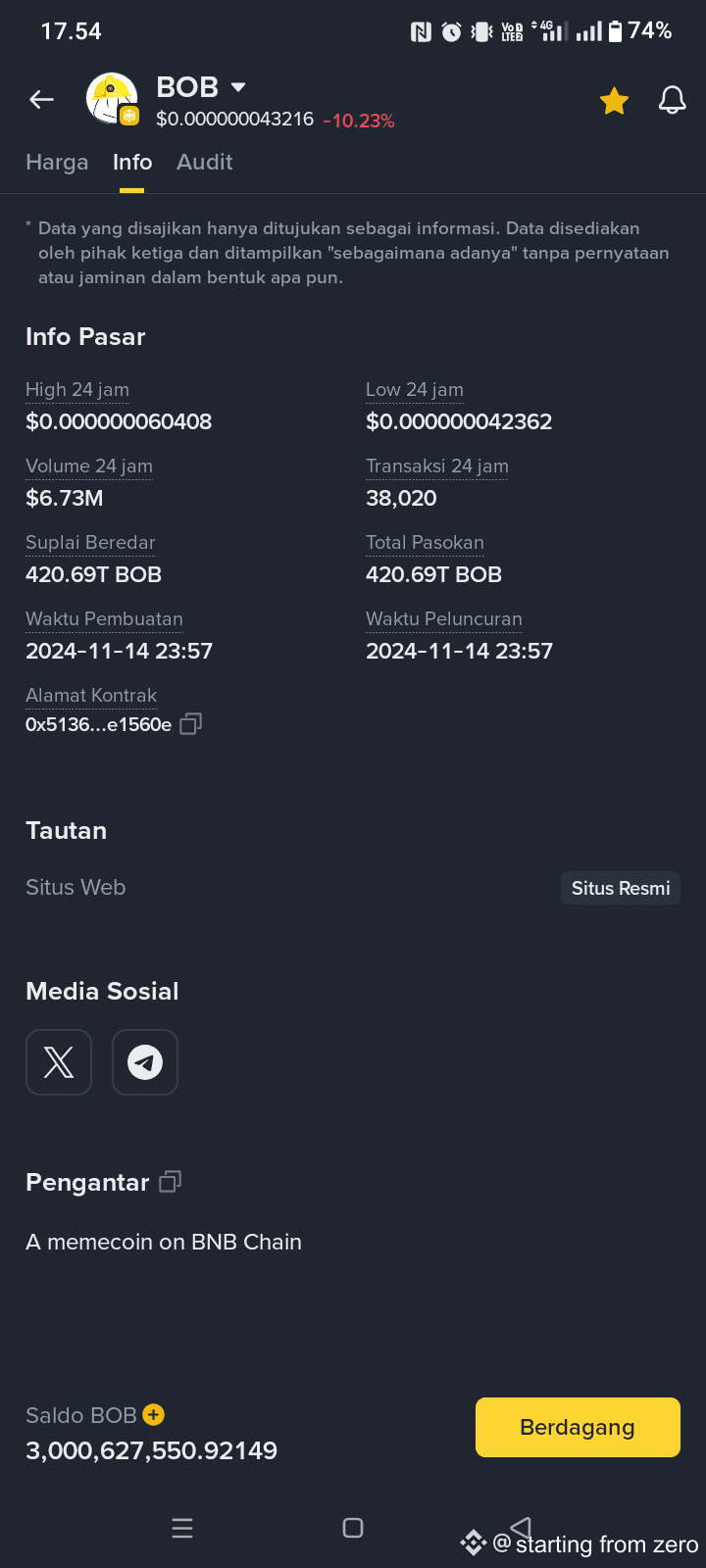Image resolution: width=706 pixels, height=1568 pixels.
Task: Open price alerts with the bell icon
Action: (672, 100)
